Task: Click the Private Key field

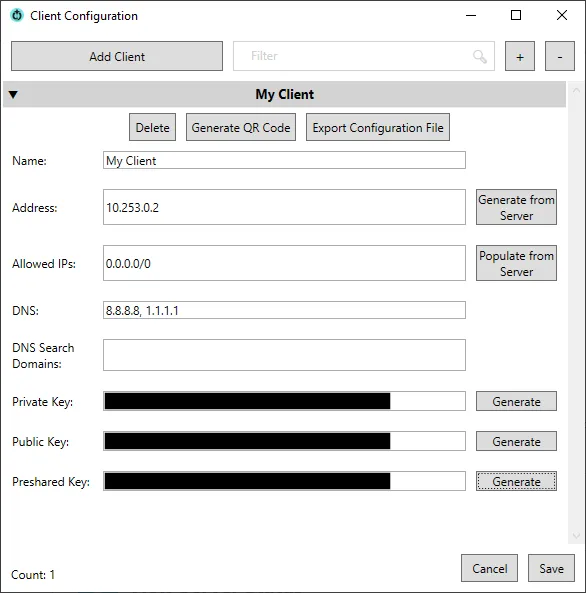Action: point(284,401)
